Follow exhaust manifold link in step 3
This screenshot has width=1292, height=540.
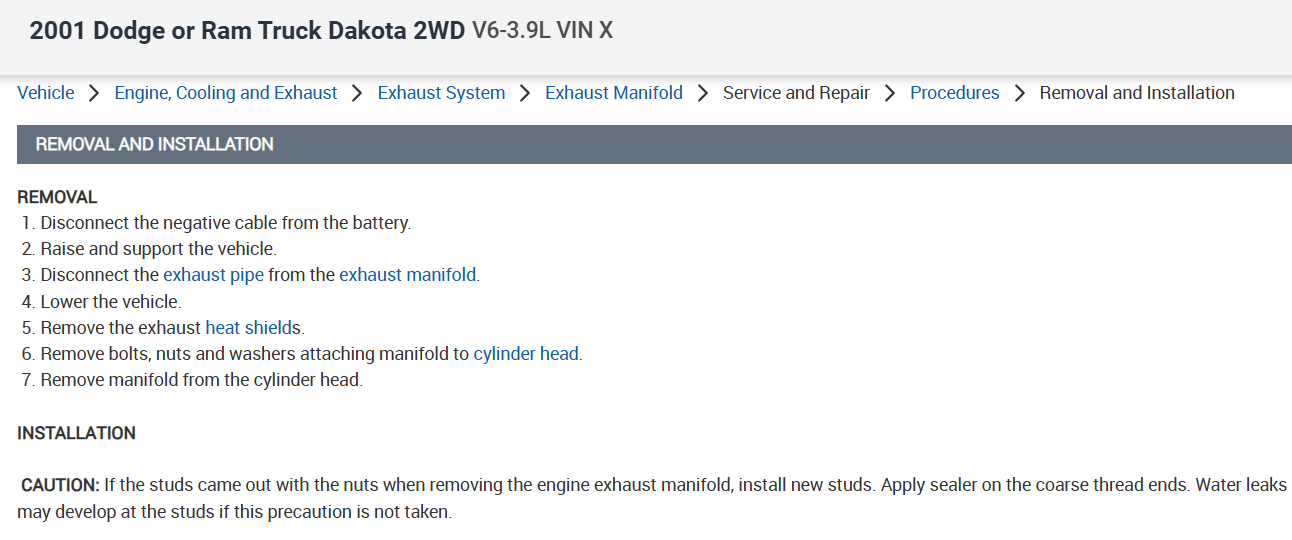pyautogui.click(x=407, y=275)
